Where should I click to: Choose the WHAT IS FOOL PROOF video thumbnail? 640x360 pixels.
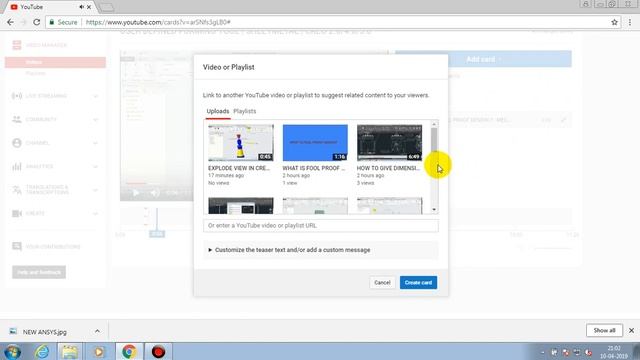[x=315, y=143]
